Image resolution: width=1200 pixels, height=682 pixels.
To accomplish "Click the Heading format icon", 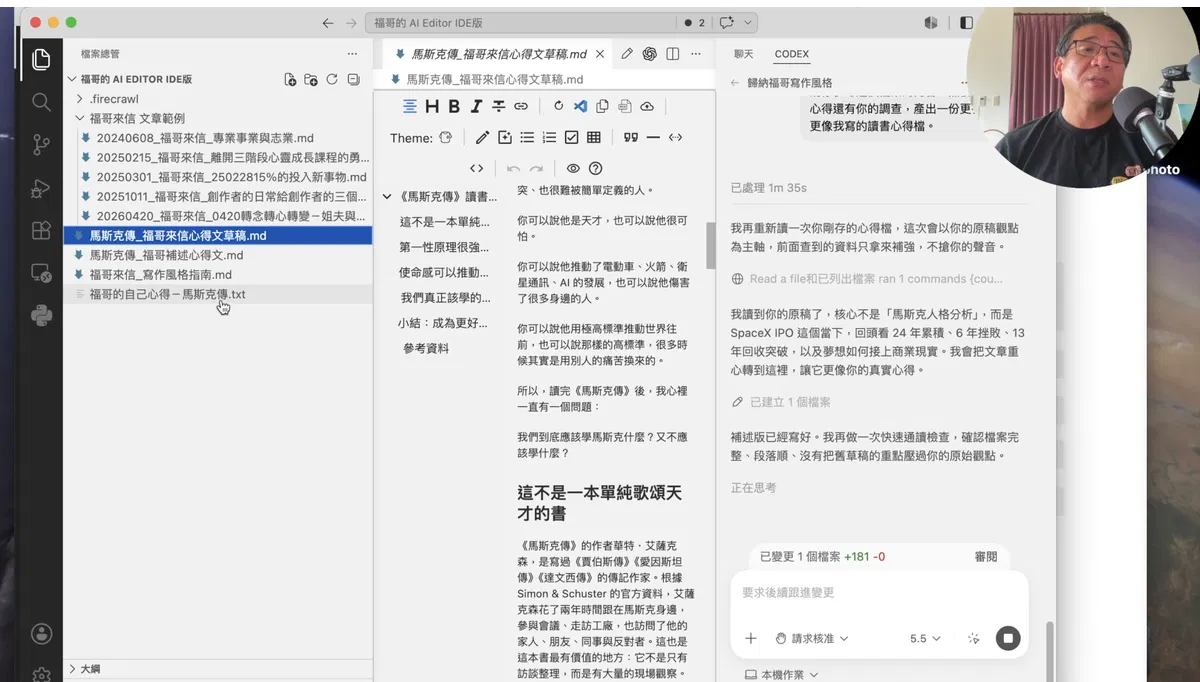I will (x=432, y=106).
